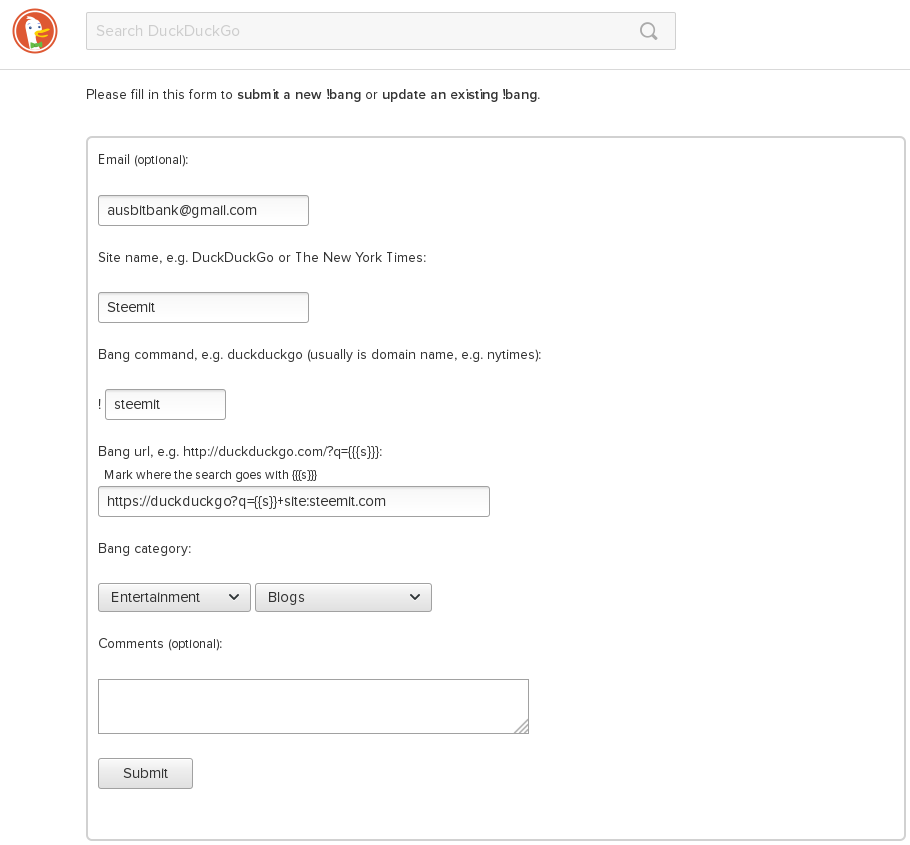Open the Blogs subcategory dropdown
Viewport: 910px width, 845px height.
point(343,597)
